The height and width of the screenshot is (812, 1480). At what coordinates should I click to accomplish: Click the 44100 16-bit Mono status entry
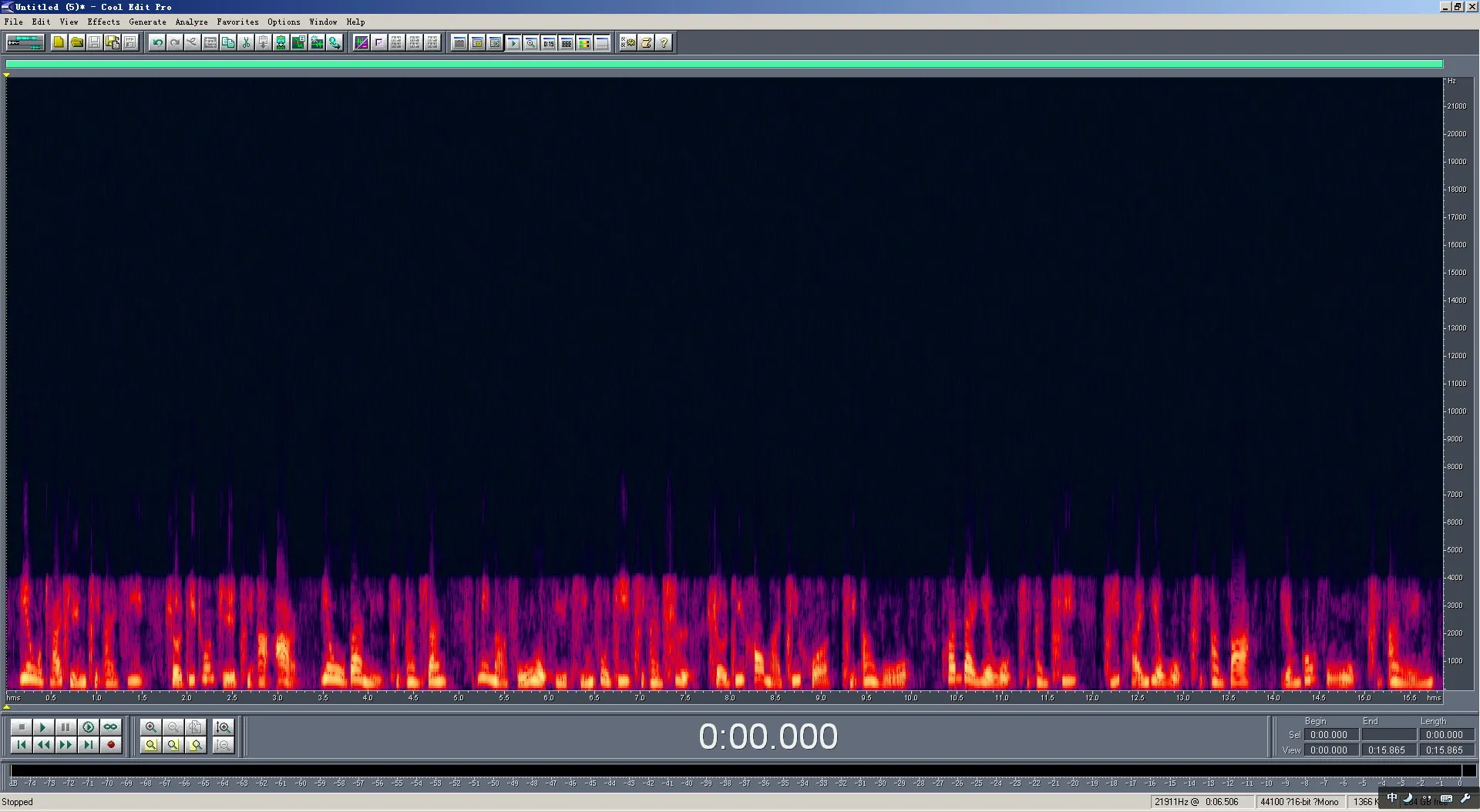[1300, 802]
